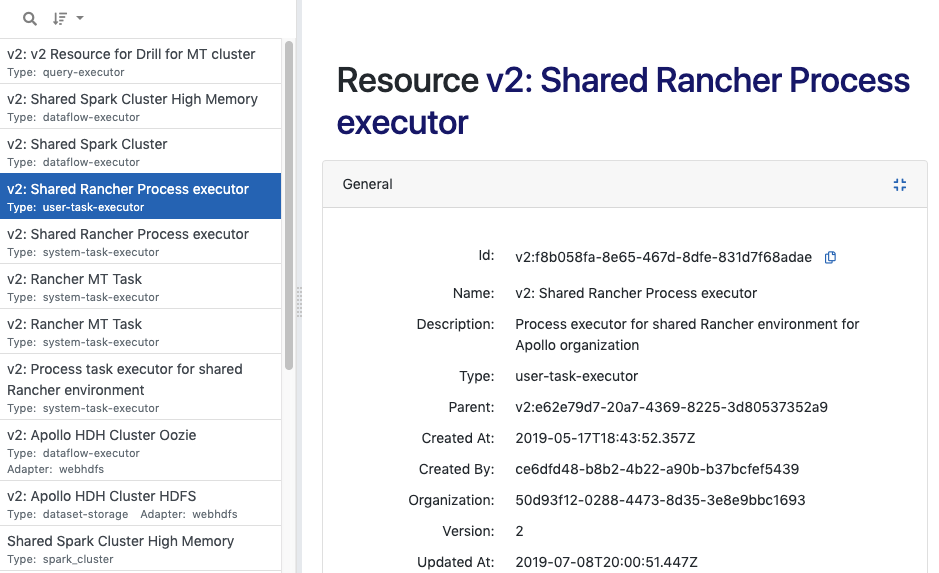Click the General panel header
Viewport: 939px width, 573px height.
point(625,184)
